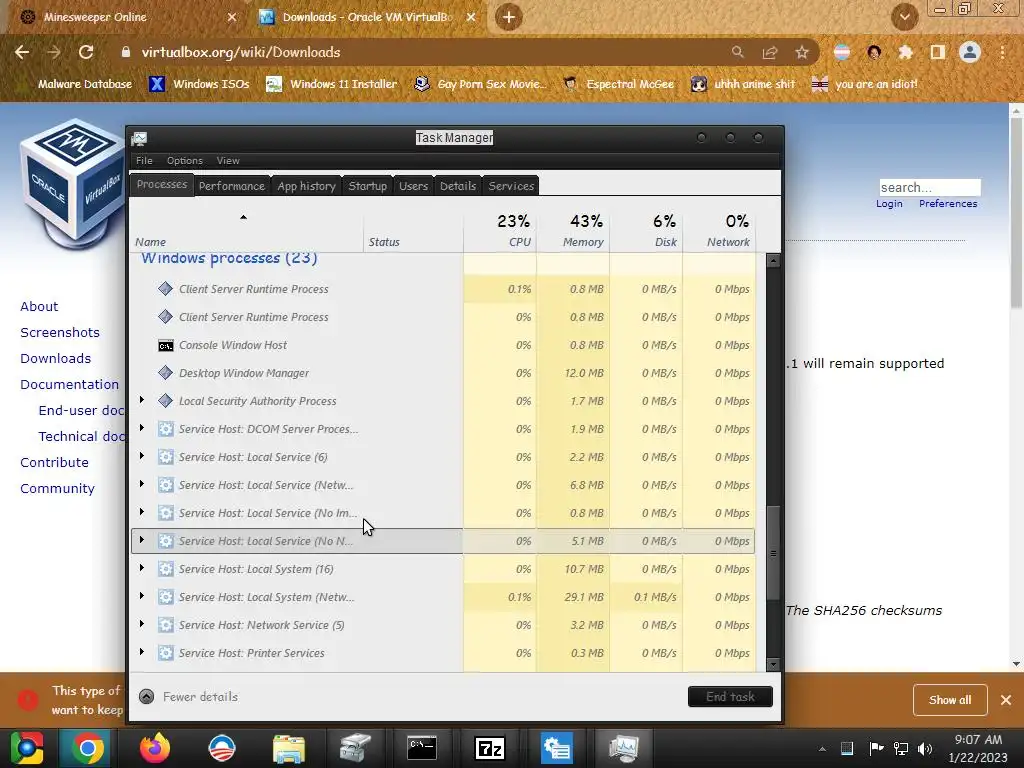Open the View menu in Task Manager
Image resolution: width=1024 pixels, height=768 pixels.
click(x=228, y=161)
